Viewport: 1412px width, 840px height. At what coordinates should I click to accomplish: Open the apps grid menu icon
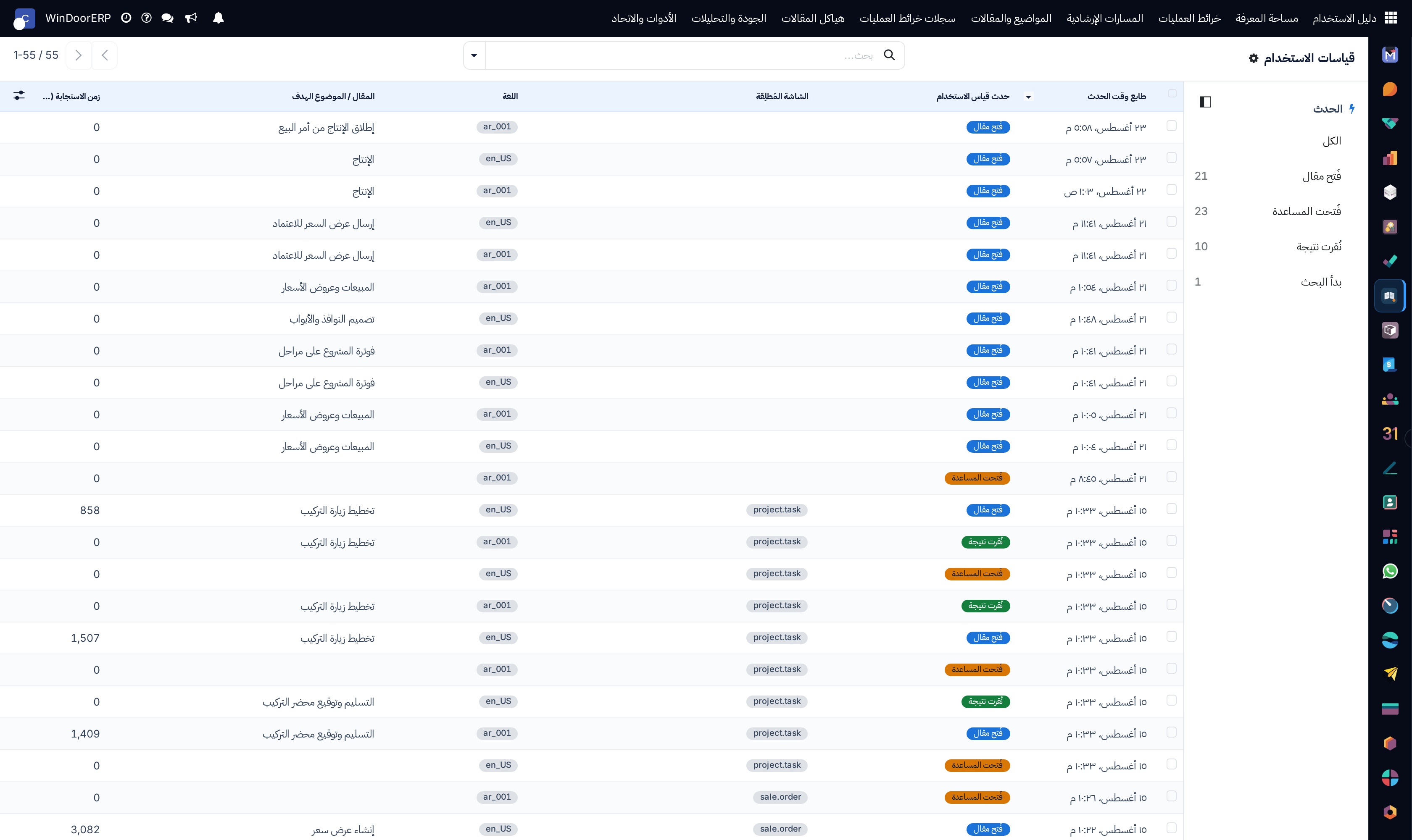click(x=1391, y=18)
